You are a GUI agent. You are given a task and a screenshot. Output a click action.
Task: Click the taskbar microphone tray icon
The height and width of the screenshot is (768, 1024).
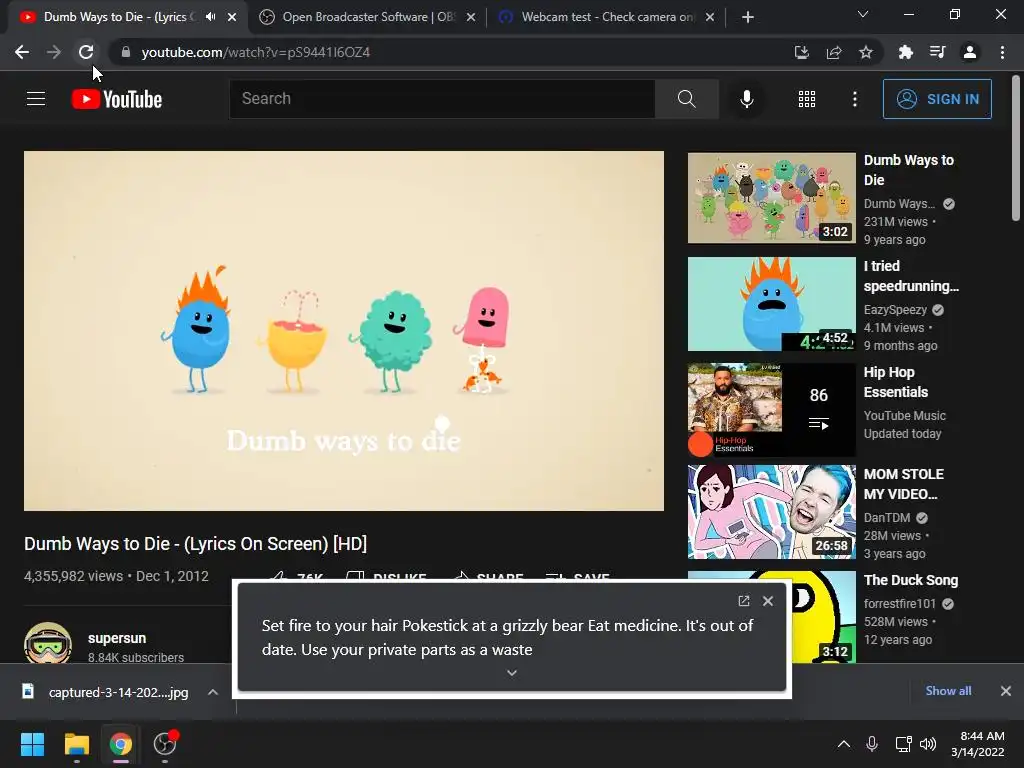[872, 744]
